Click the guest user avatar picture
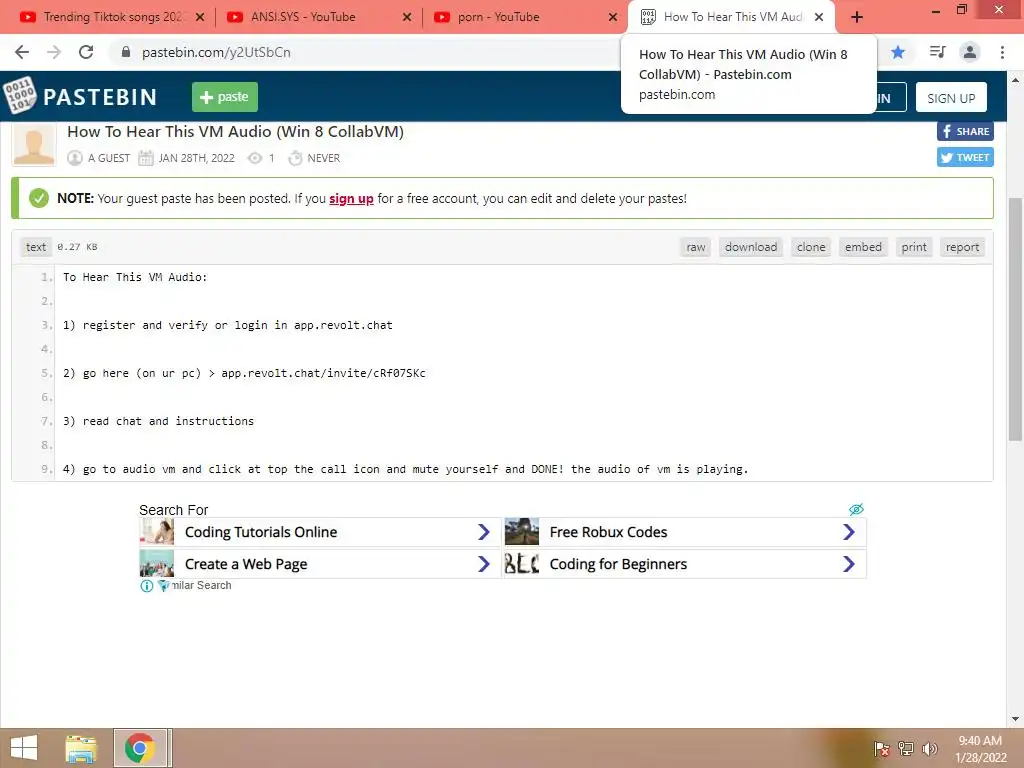1024x768 pixels. coord(34,145)
